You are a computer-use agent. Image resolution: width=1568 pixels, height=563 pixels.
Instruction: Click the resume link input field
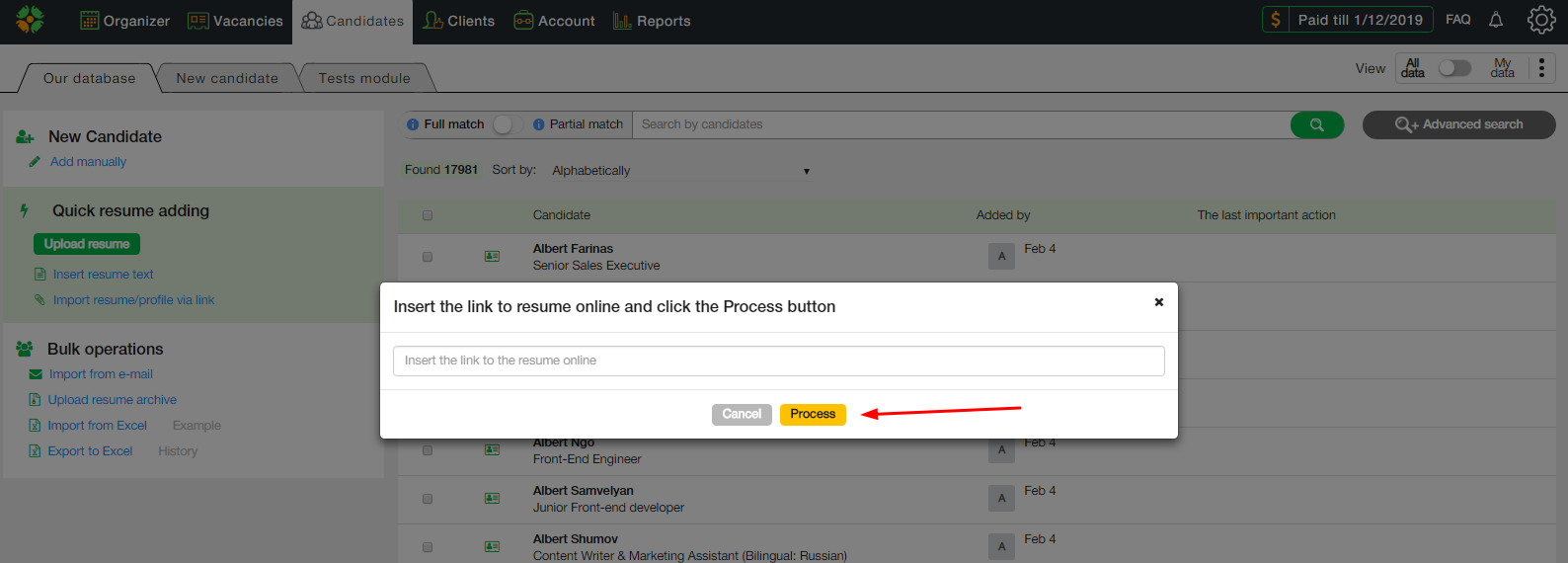coord(778,361)
